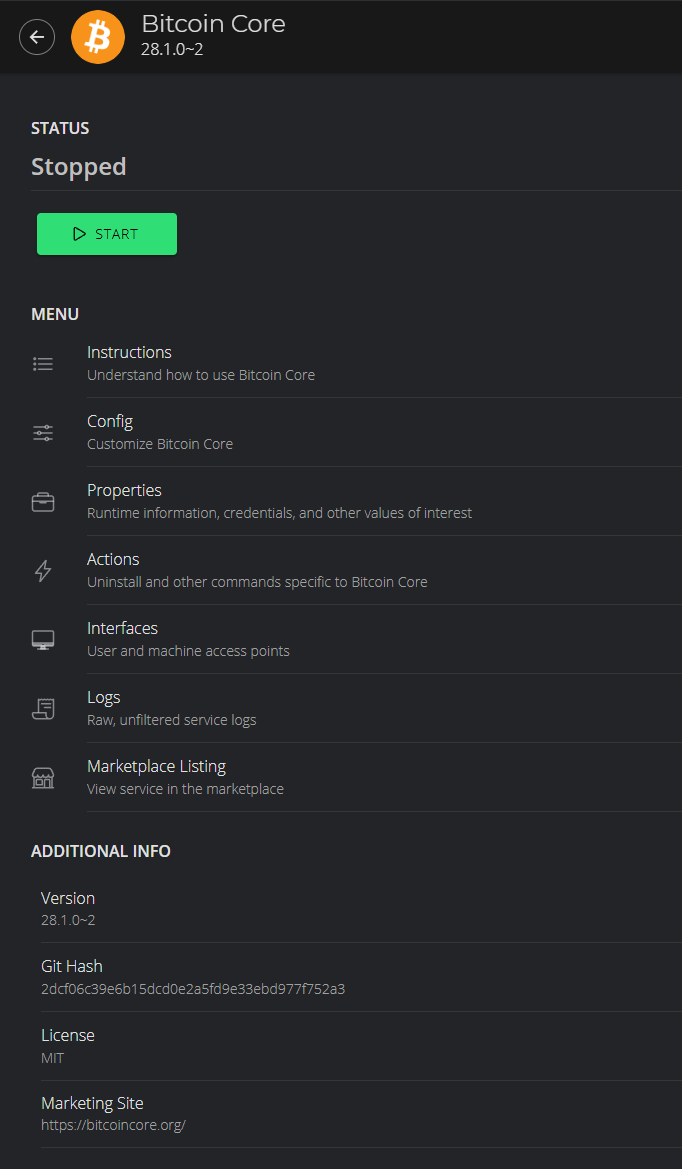Click the Instructions list icon

click(x=43, y=364)
